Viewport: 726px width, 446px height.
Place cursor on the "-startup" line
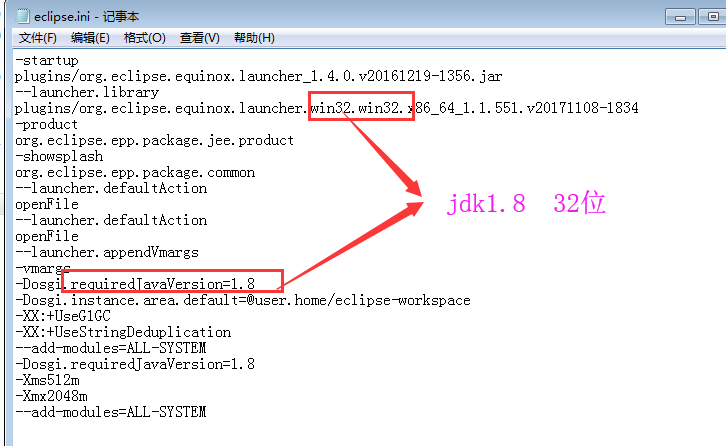(x=47, y=61)
